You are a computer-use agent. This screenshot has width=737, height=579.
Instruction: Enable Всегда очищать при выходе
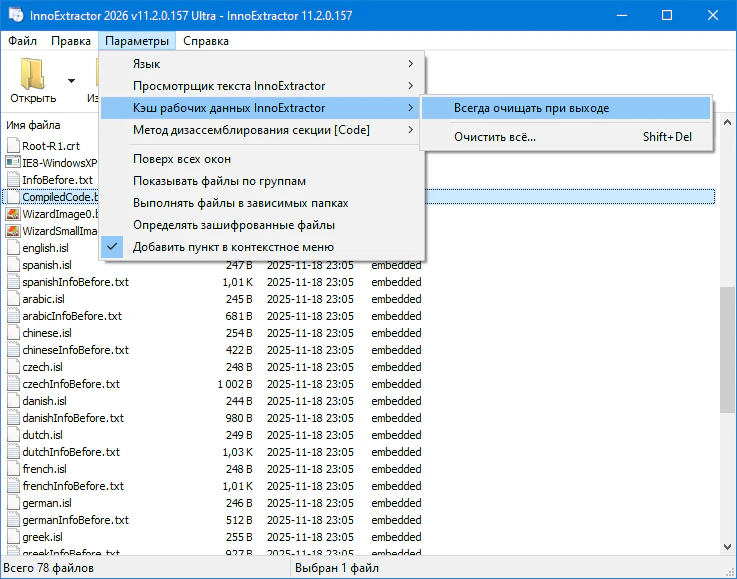point(530,108)
